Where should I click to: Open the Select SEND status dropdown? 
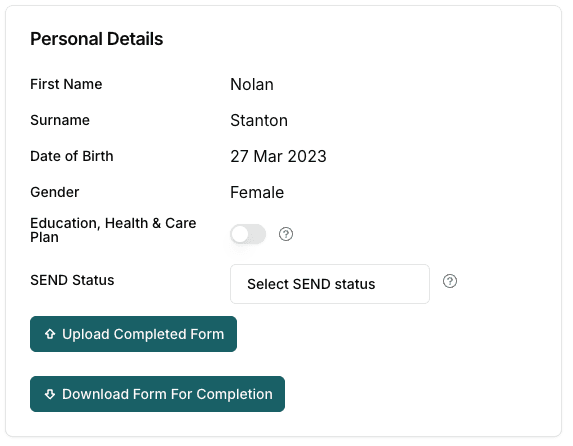(x=330, y=284)
